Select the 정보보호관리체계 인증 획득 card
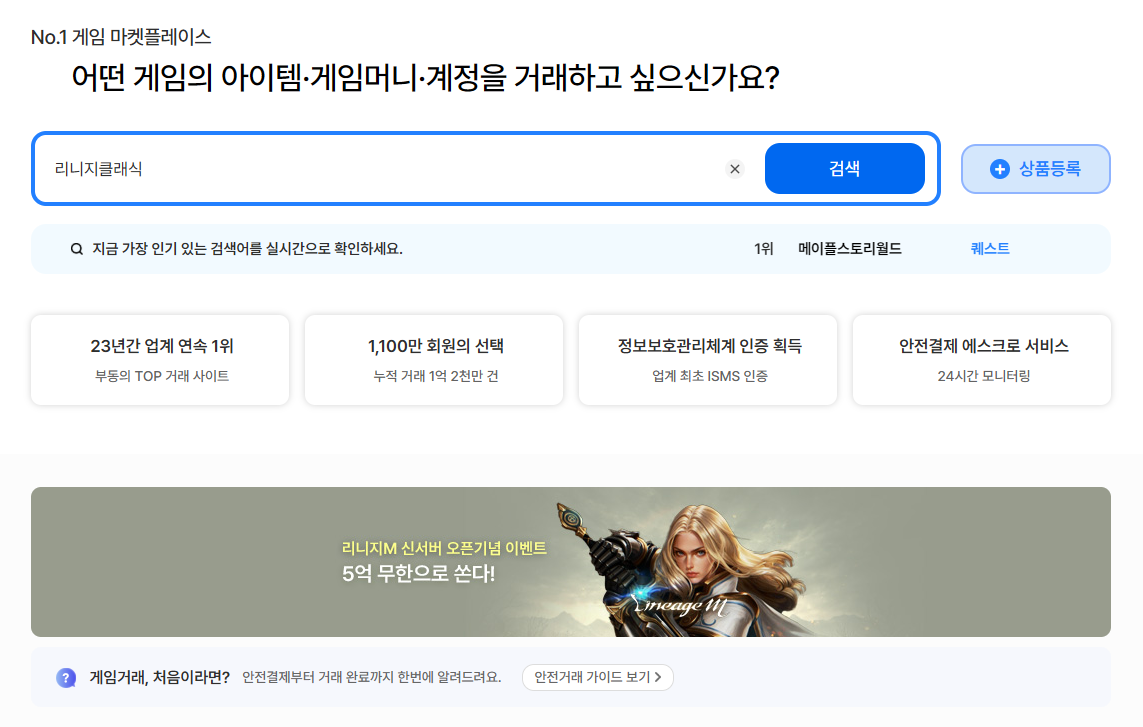Image resolution: width=1143 pixels, height=727 pixels. click(709, 359)
